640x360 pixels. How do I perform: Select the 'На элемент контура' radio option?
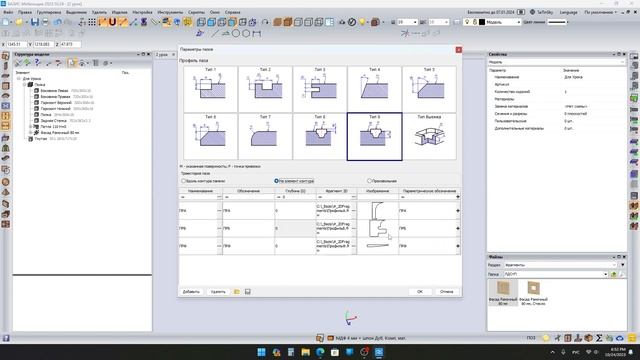(x=276, y=181)
